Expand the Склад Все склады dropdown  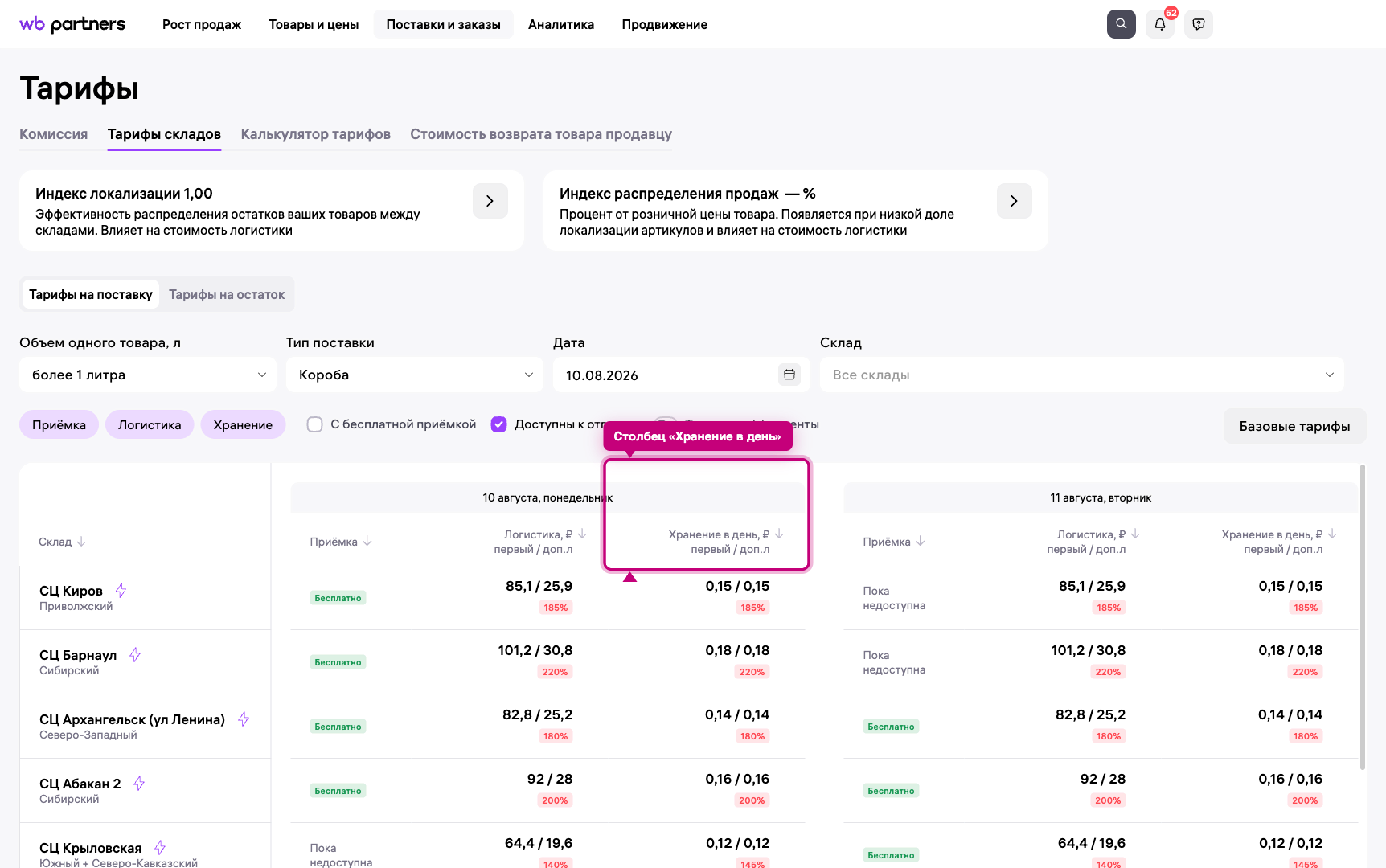1082,375
